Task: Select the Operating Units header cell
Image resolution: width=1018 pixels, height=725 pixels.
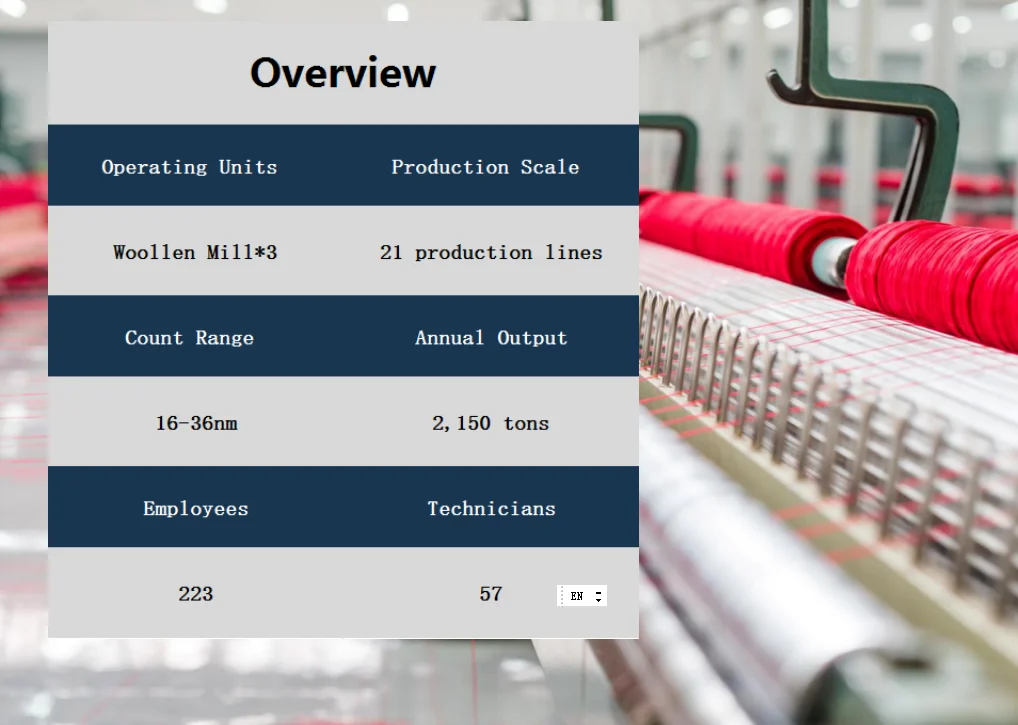Action: [x=190, y=167]
